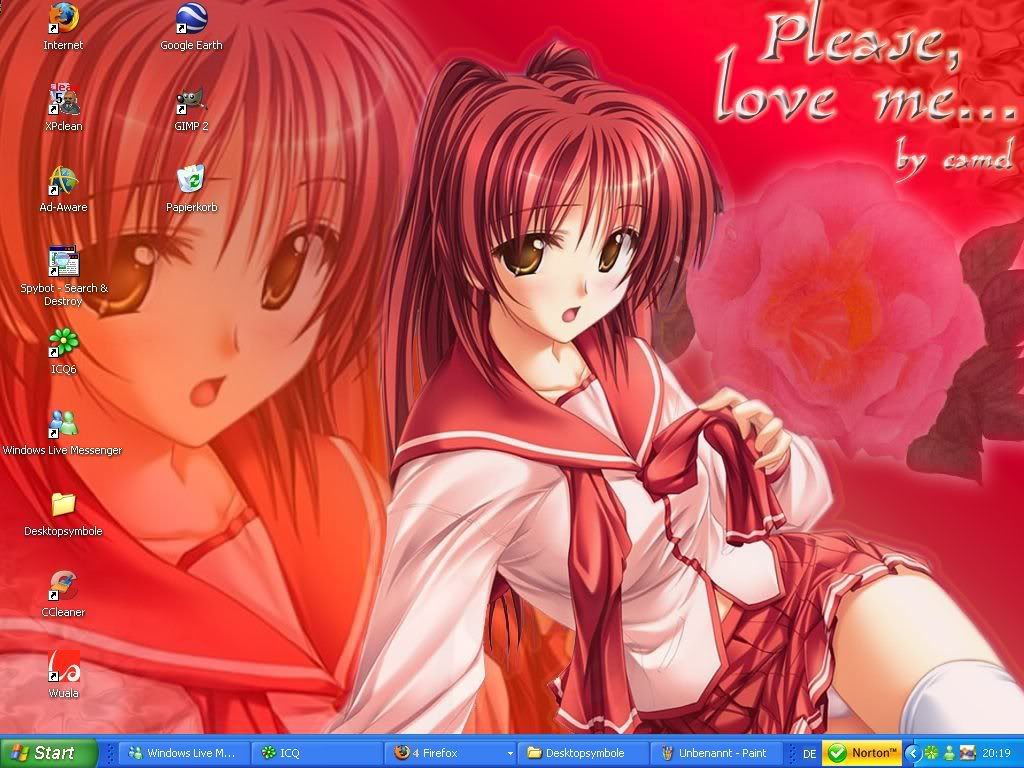Select the Ad-Aware desktop shortcut

pyautogui.click(x=63, y=189)
